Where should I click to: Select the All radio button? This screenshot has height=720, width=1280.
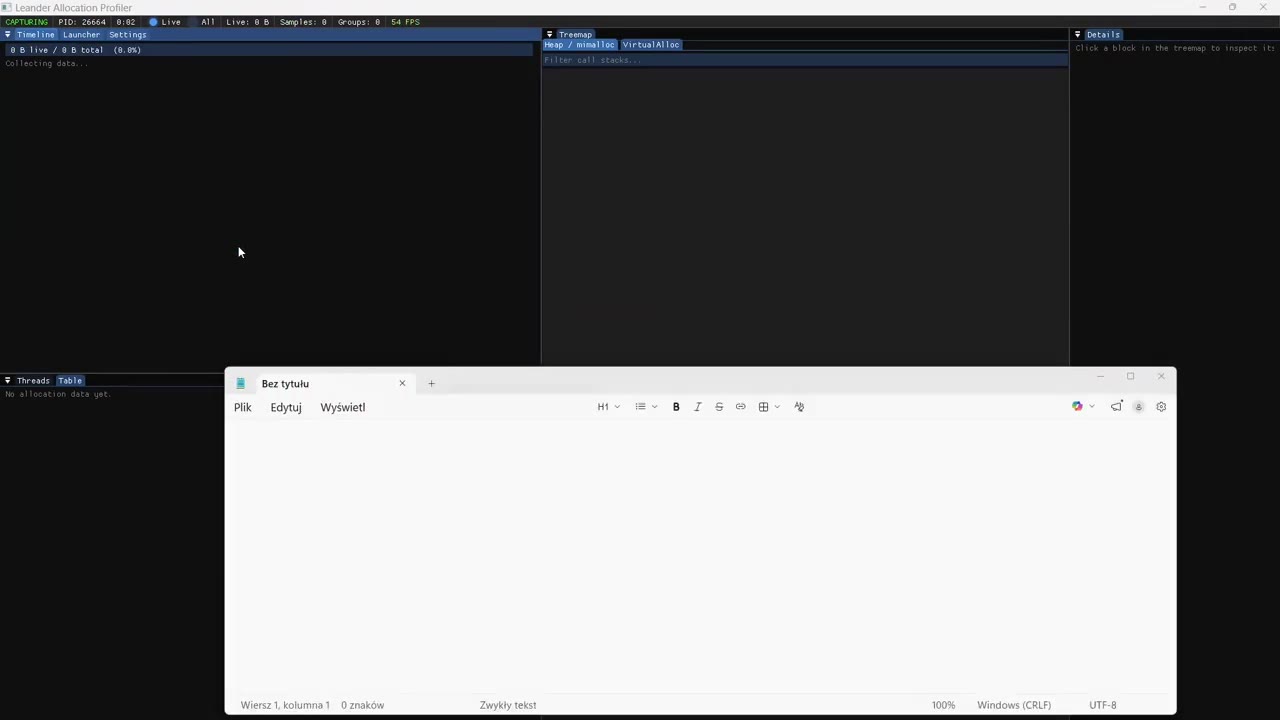pyautogui.click(x=201, y=22)
